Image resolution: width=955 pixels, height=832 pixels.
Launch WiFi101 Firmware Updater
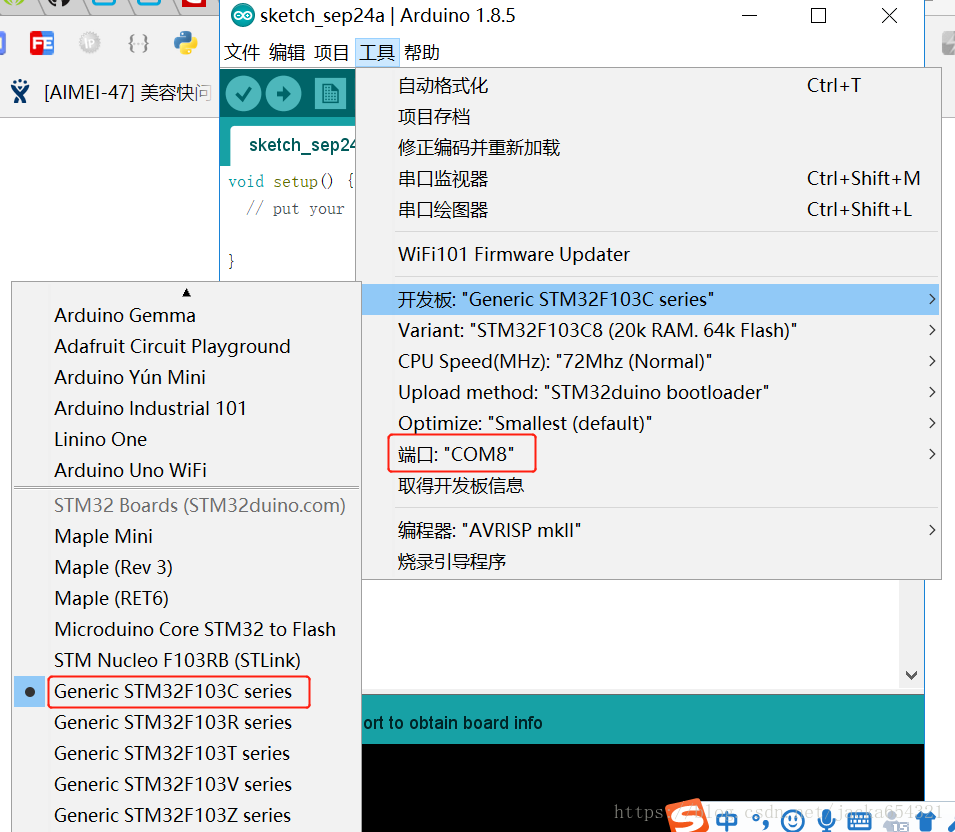(649, 254)
